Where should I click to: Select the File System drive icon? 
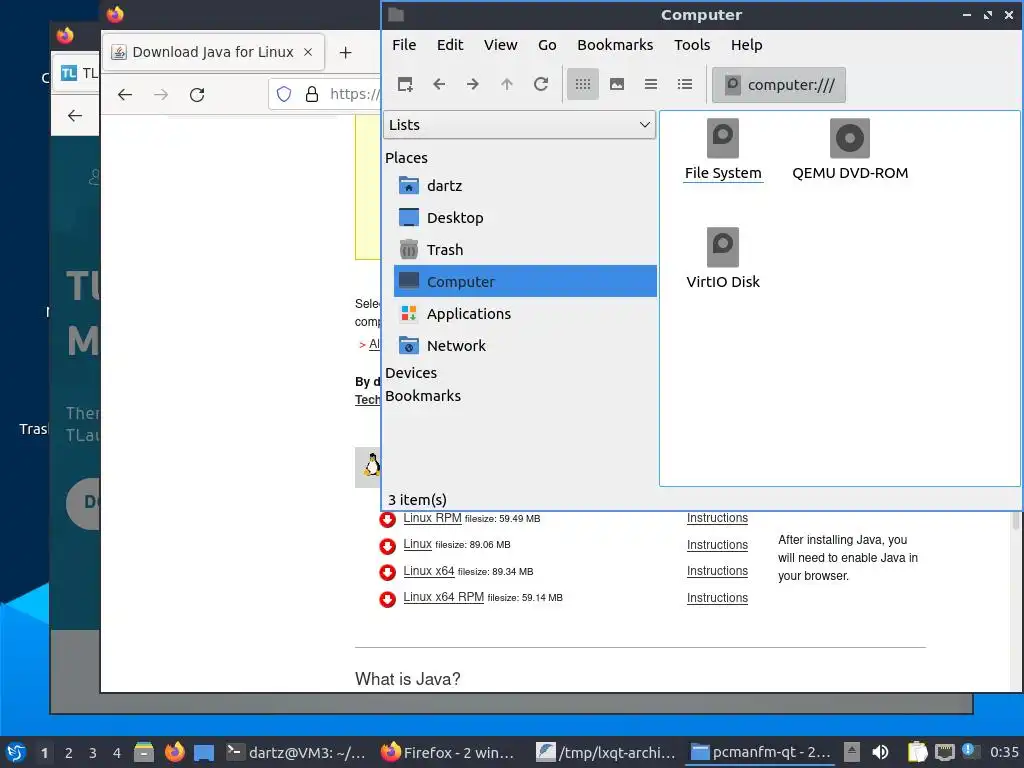click(722, 150)
